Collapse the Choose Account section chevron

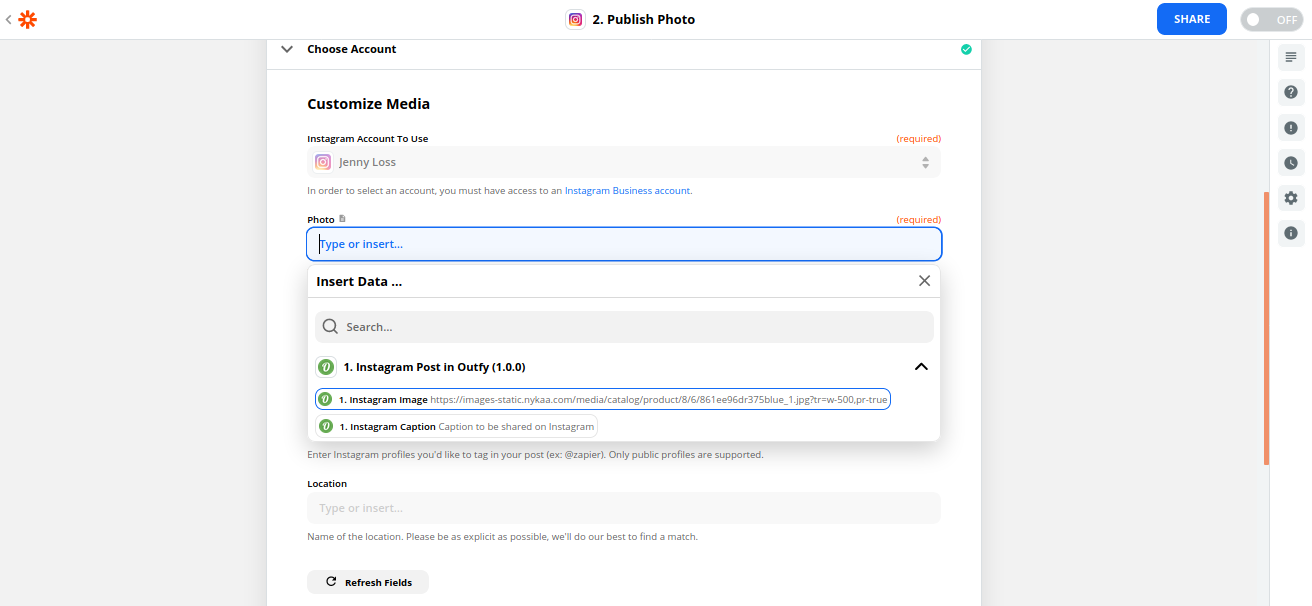(x=287, y=49)
